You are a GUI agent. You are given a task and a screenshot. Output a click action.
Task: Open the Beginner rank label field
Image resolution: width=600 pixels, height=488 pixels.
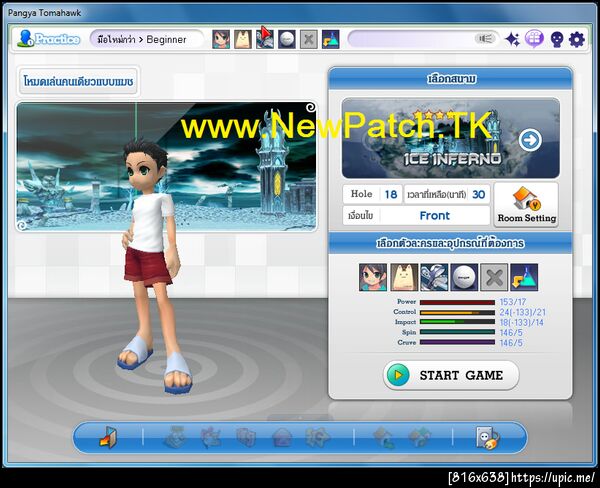tap(147, 39)
